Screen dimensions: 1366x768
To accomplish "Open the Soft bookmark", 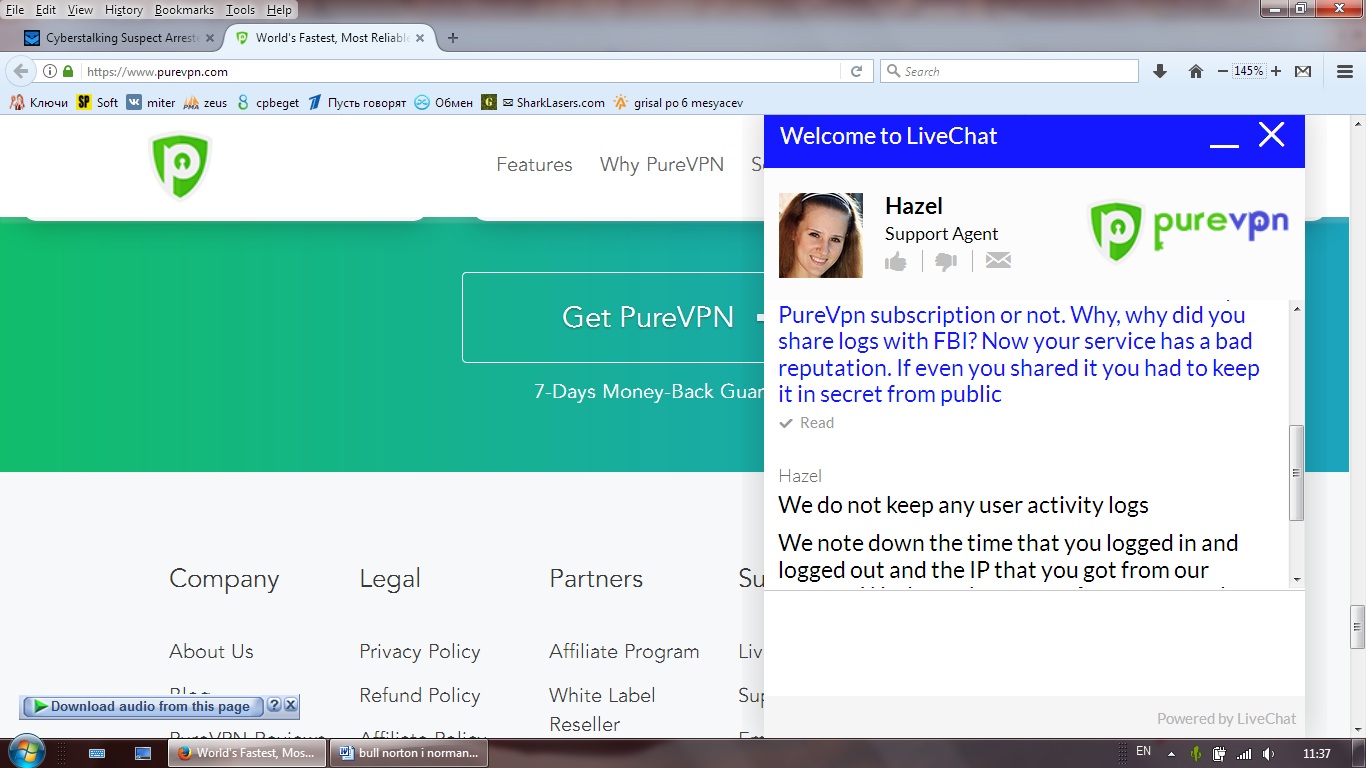I will [97, 102].
